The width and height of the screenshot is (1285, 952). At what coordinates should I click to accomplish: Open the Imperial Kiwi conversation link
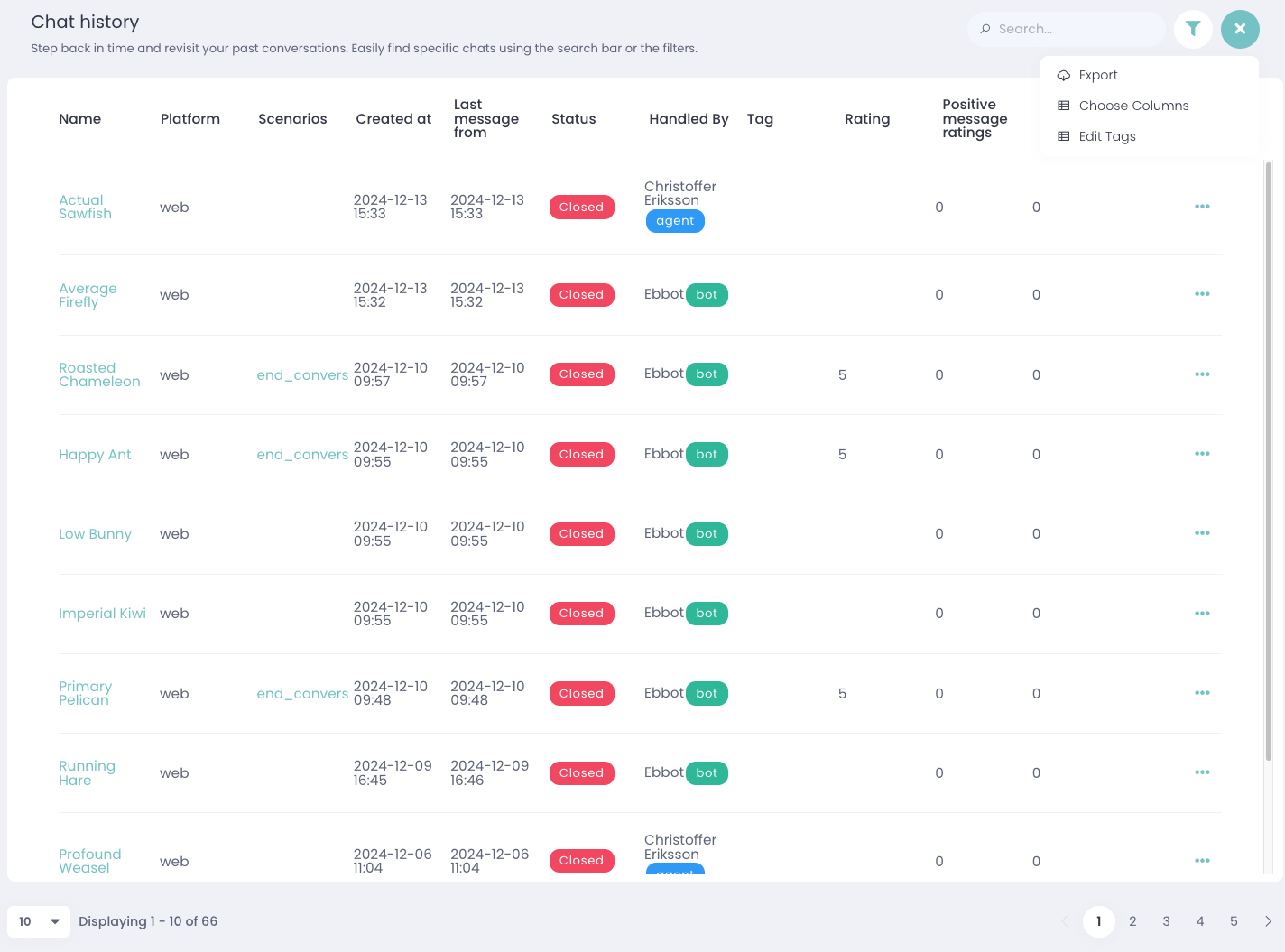[x=102, y=614]
